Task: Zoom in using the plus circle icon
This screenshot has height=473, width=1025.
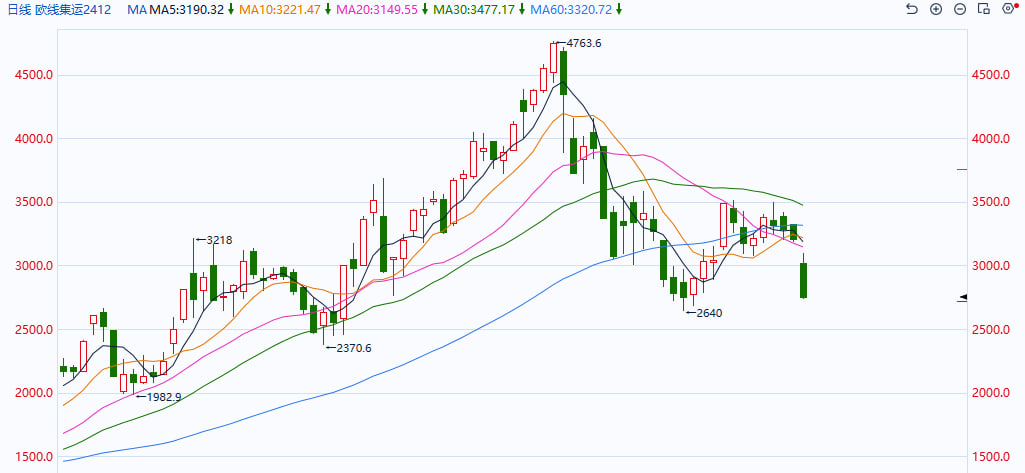Action: 936,9
